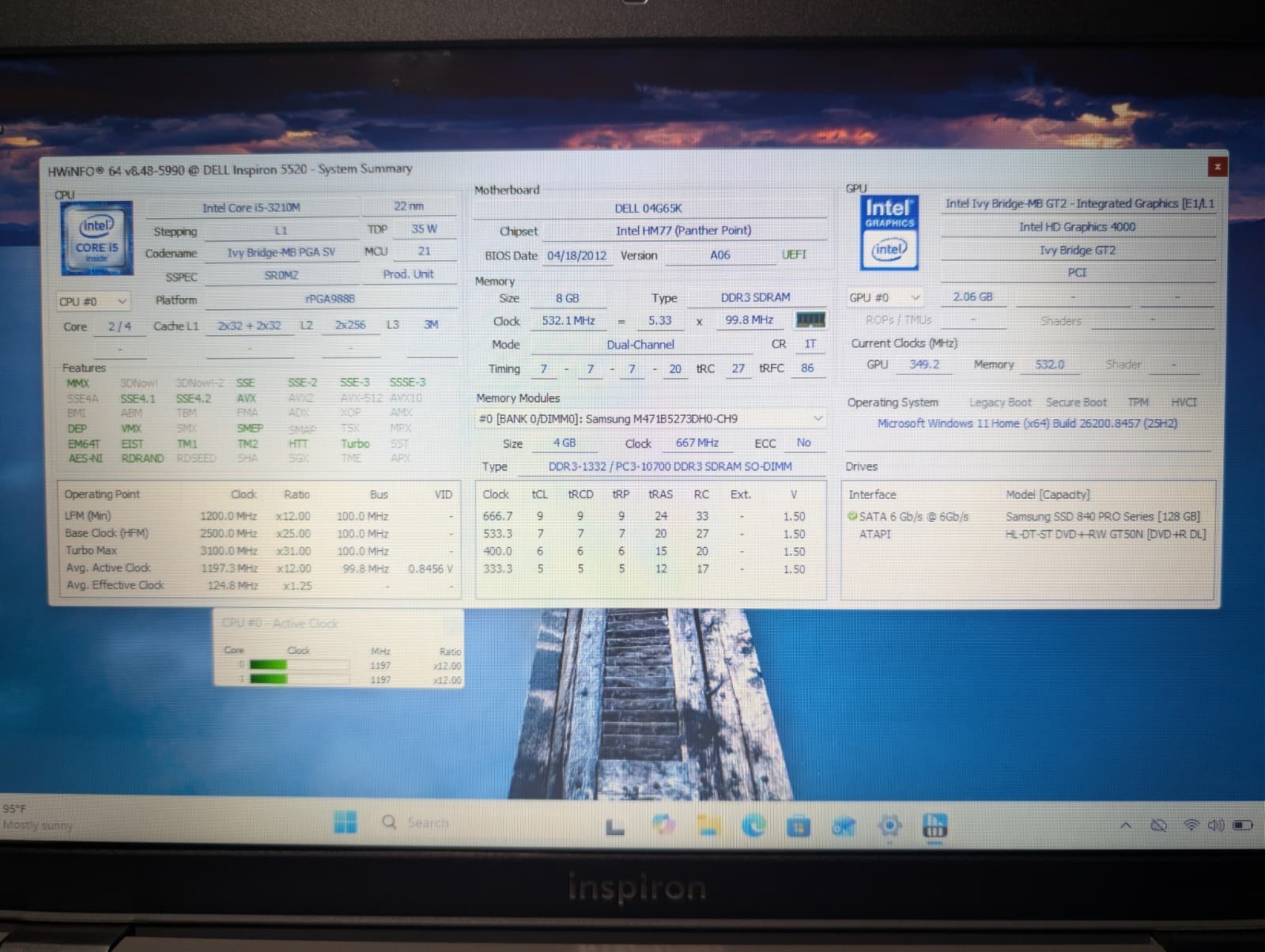Select the HL-DT-ST DVD+-RW GT50N drive row
The image size is (1265, 952).
click(x=1027, y=535)
